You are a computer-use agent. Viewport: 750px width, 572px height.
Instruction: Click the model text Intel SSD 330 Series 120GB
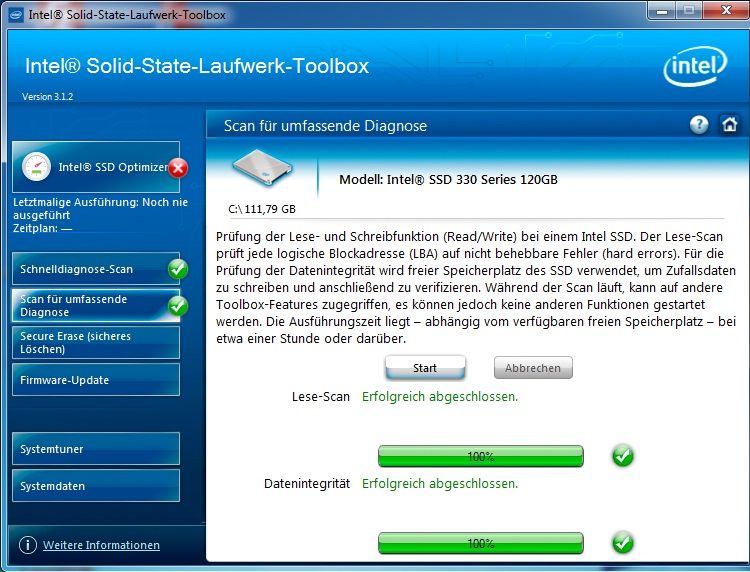pyautogui.click(x=448, y=179)
